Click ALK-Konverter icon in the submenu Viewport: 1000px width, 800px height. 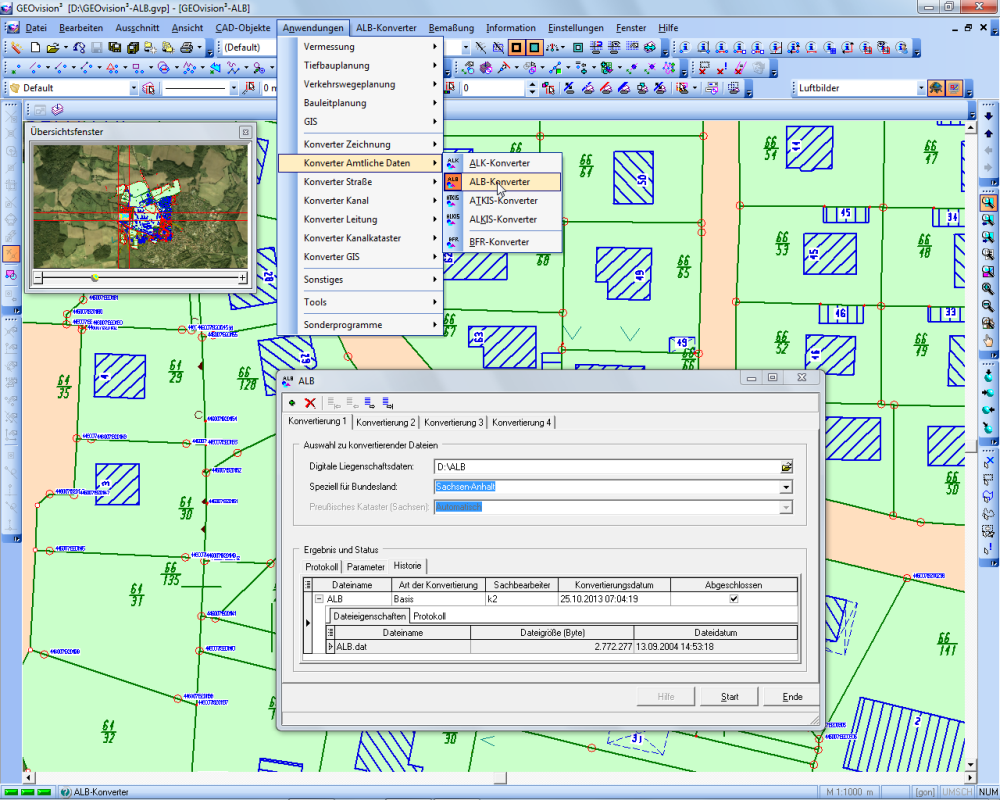453,163
